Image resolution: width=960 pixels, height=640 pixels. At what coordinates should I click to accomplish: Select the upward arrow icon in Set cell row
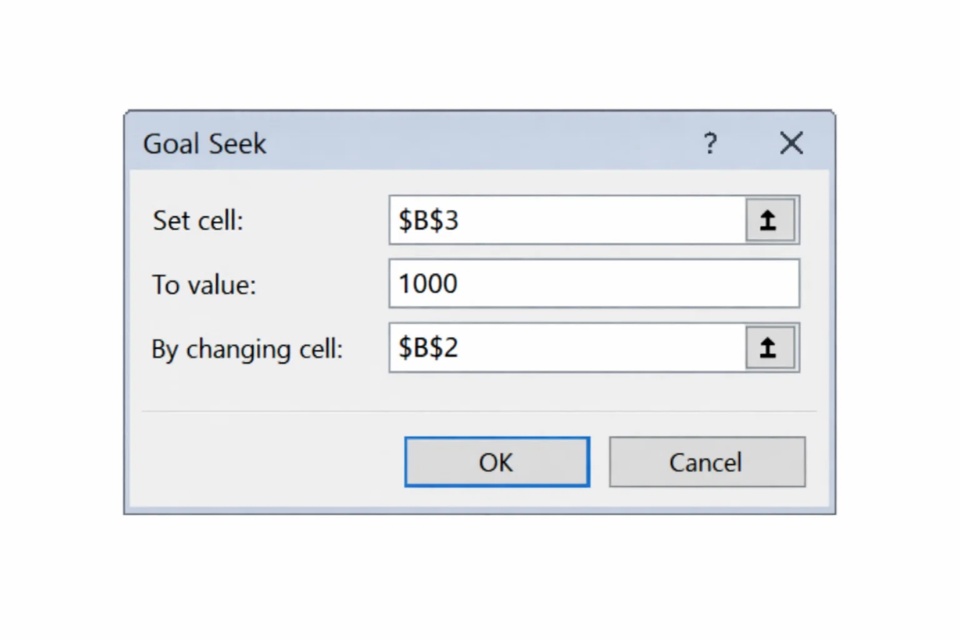click(x=769, y=220)
